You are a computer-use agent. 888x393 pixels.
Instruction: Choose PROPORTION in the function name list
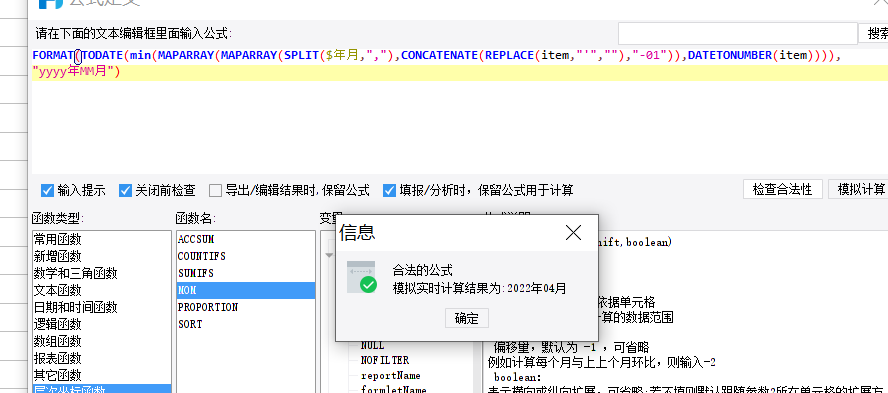(x=246, y=307)
